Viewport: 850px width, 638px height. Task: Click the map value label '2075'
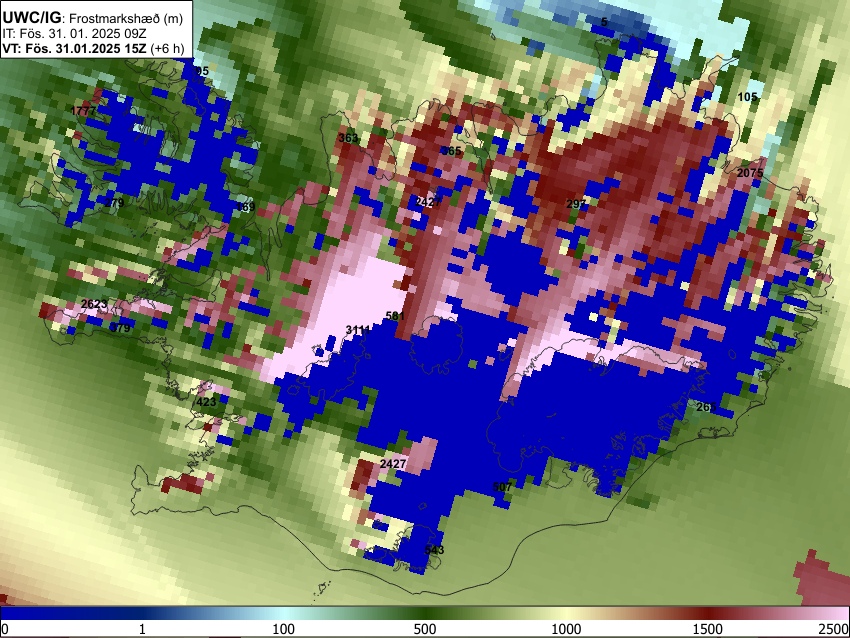750,173
